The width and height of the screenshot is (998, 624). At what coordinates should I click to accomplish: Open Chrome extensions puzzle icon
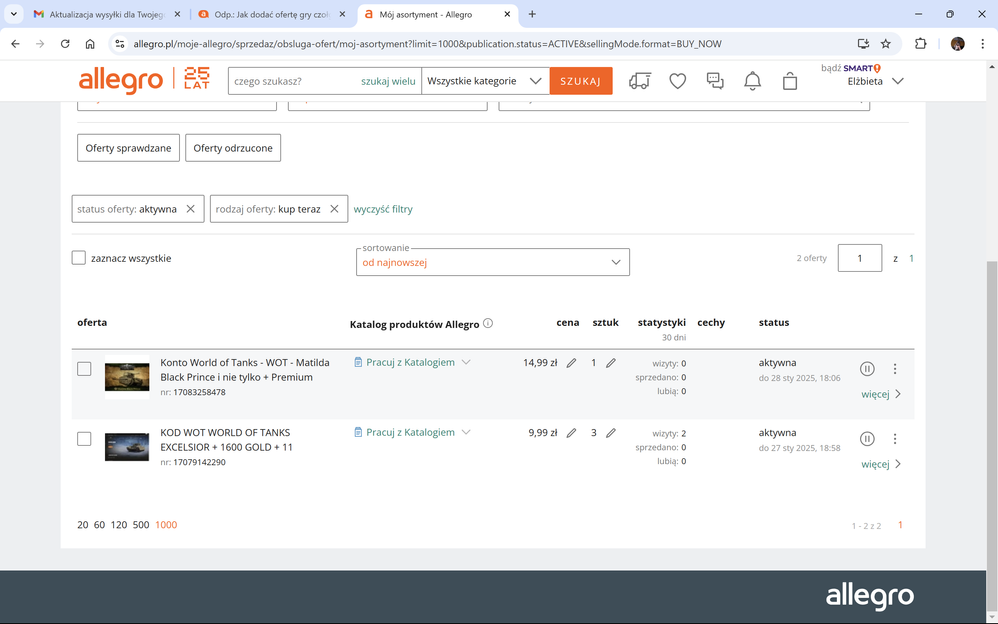pyautogui.click(x=920, y=44)
